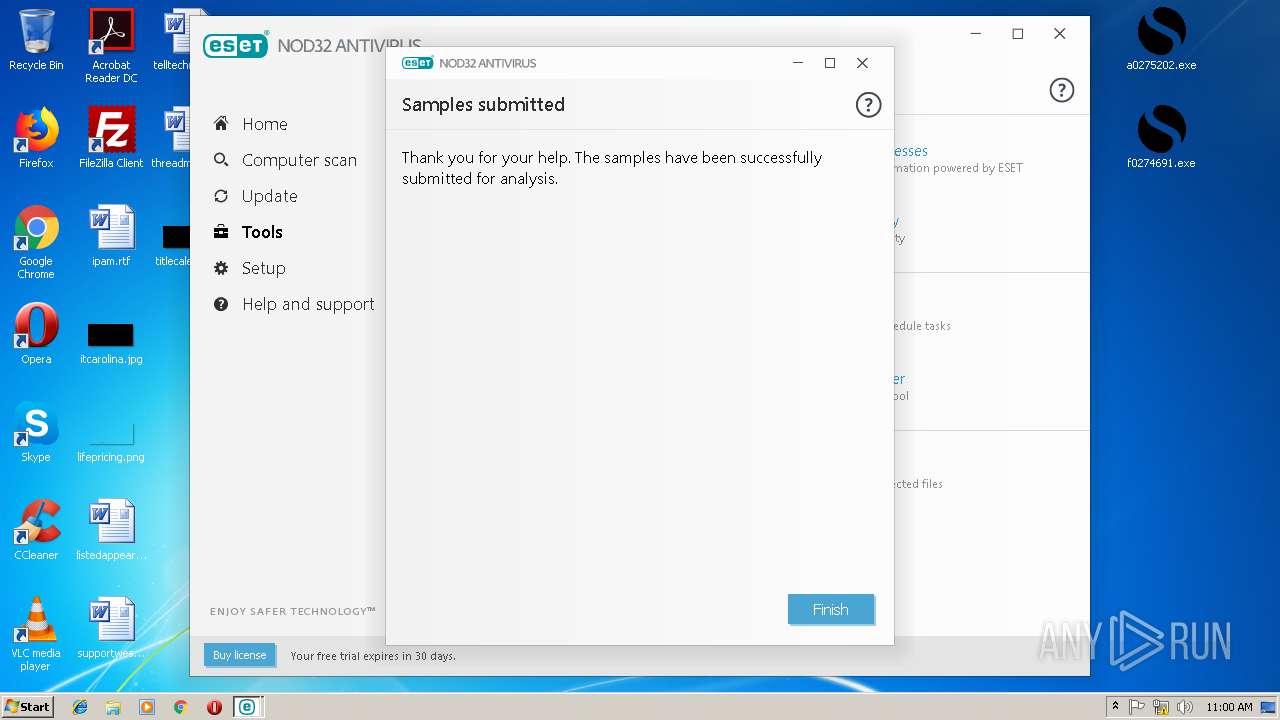
Task: Close the main ESET NOD32 window
Action: pos(1060,34)
